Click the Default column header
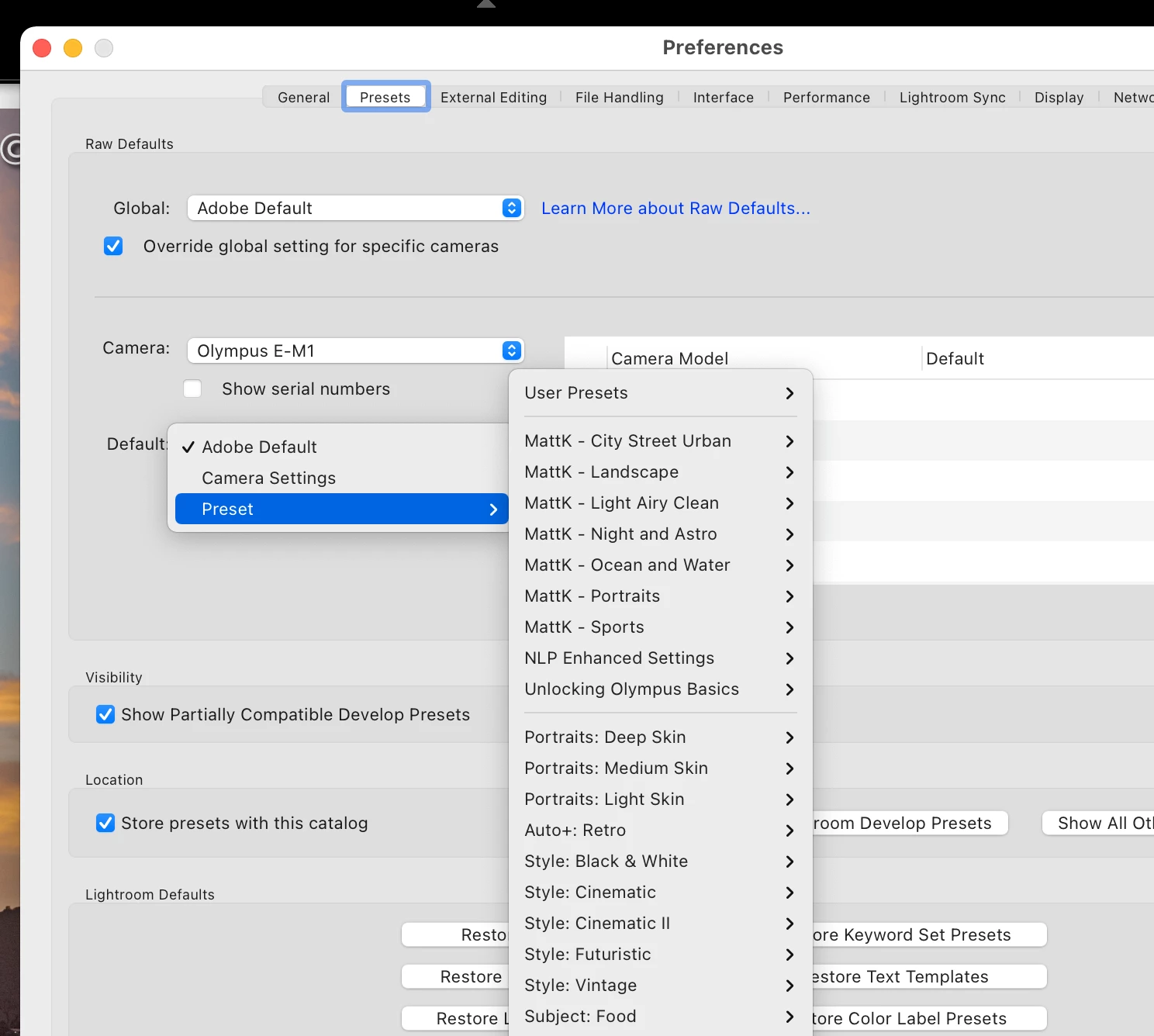The image size is (1154, 1036). point(1038,358)
